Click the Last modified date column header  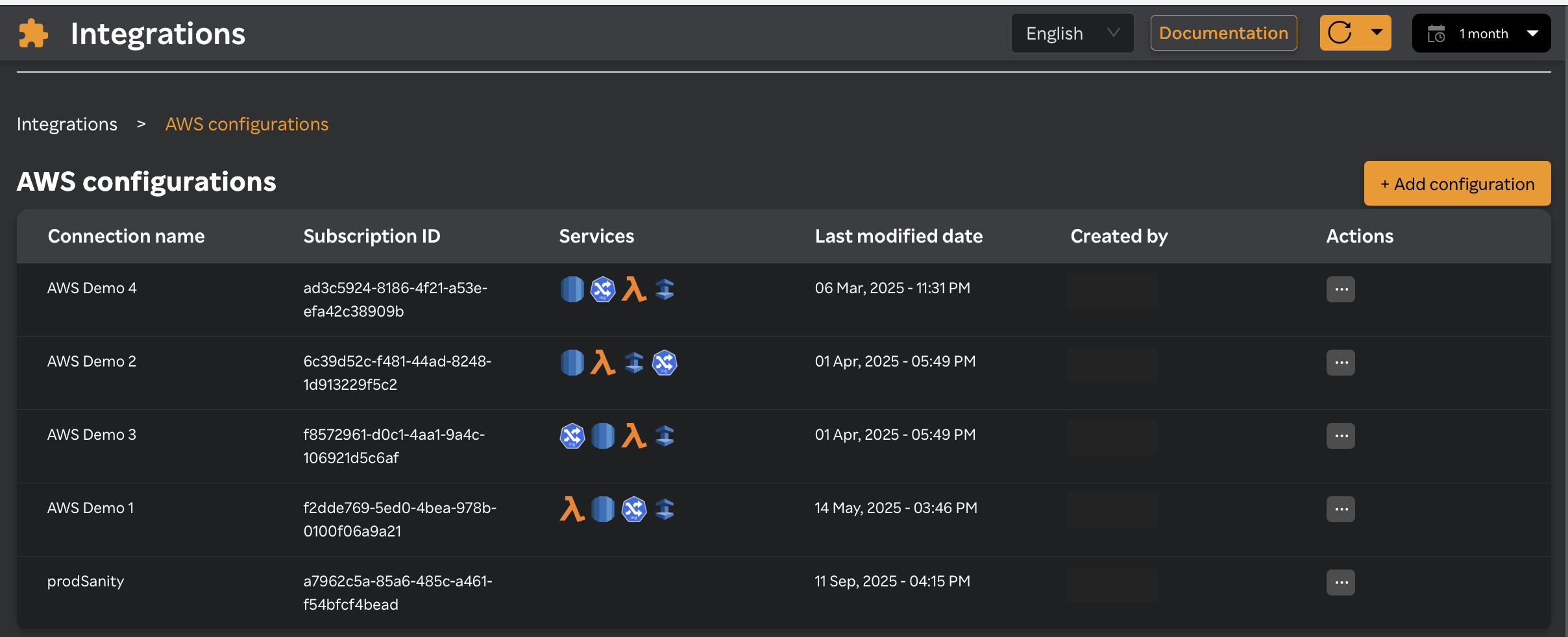click(x=899, y=236)
